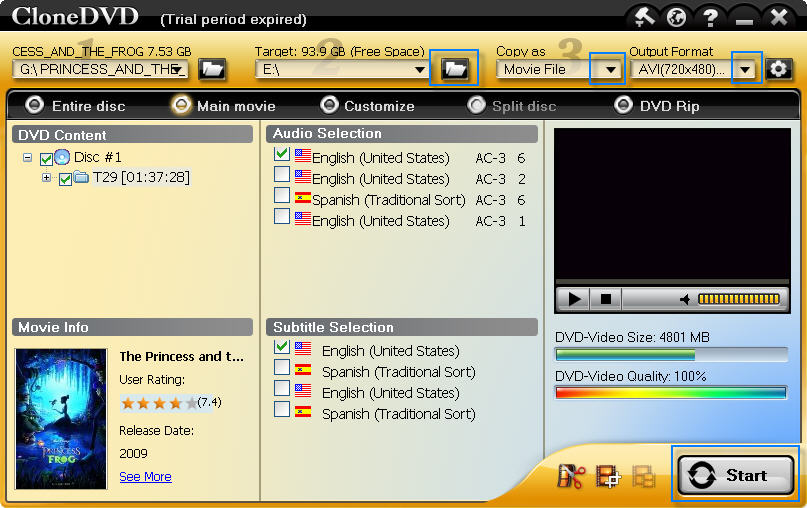Check Spanish AC-3 6 audio track

[282, 196]
